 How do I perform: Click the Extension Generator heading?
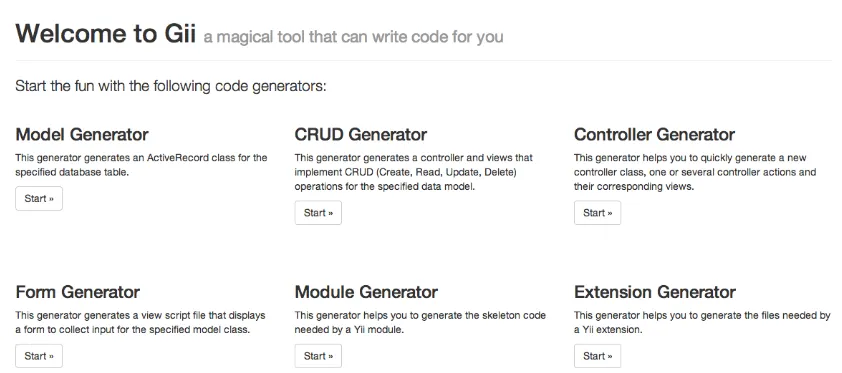[655, 292]
